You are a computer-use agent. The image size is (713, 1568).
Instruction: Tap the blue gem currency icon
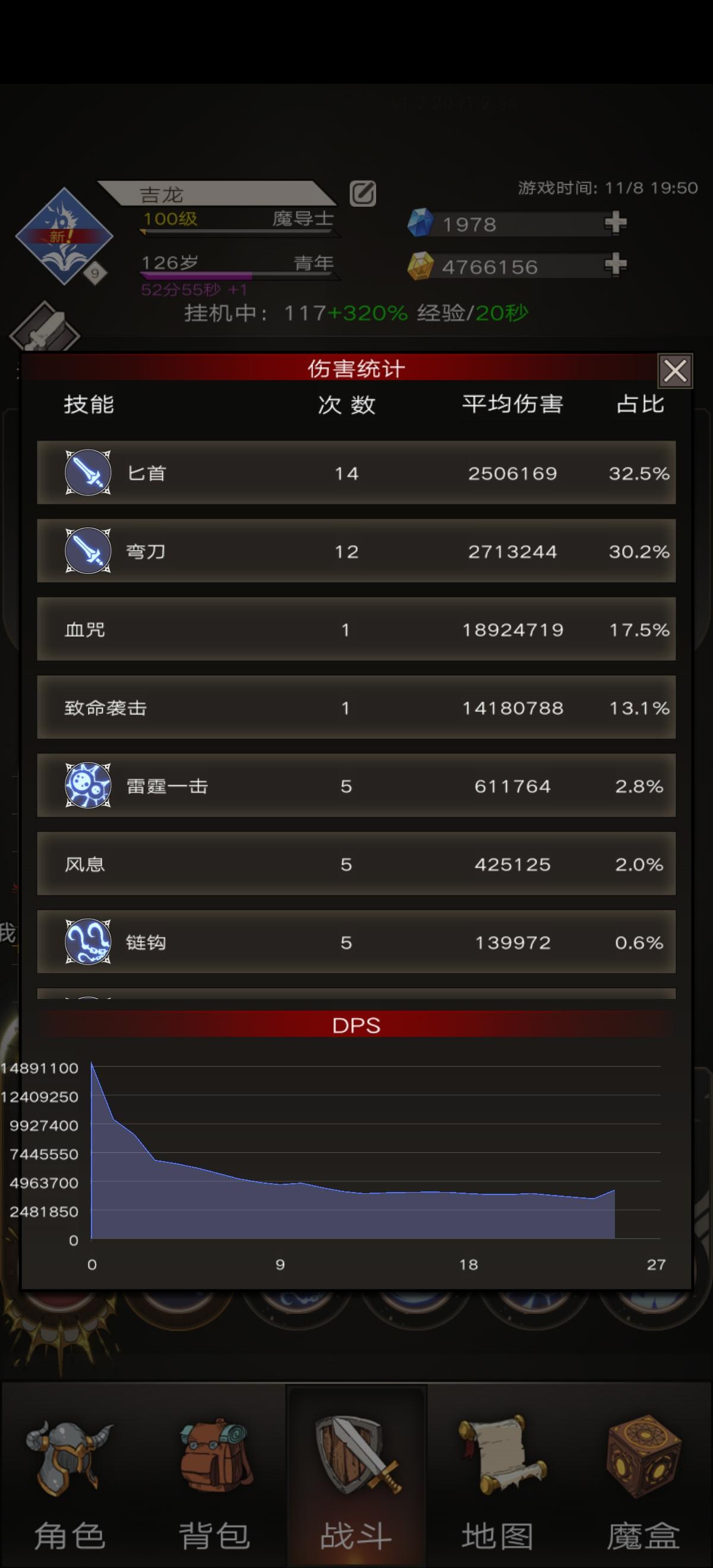(x=420, y=223)
